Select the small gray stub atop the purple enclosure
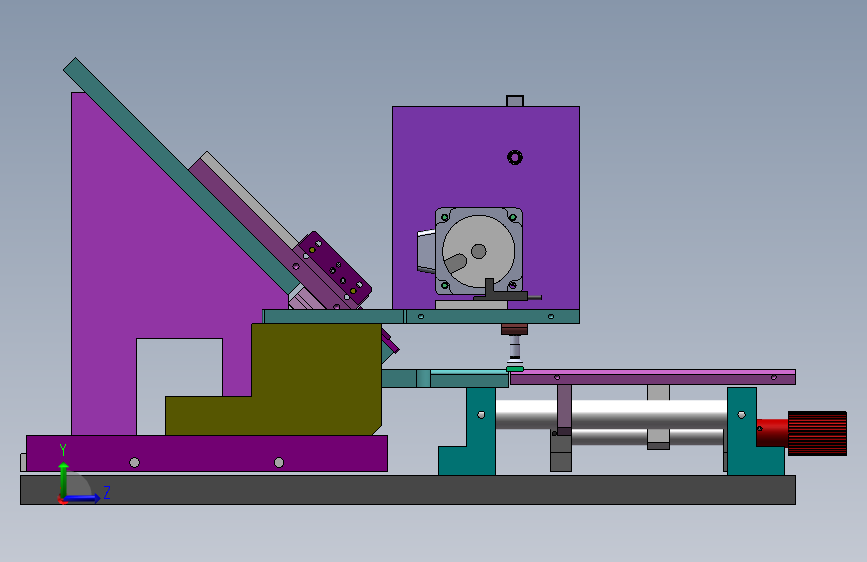Image resolution: width=867 pixels, height=562 pixels. click(515, 101)
